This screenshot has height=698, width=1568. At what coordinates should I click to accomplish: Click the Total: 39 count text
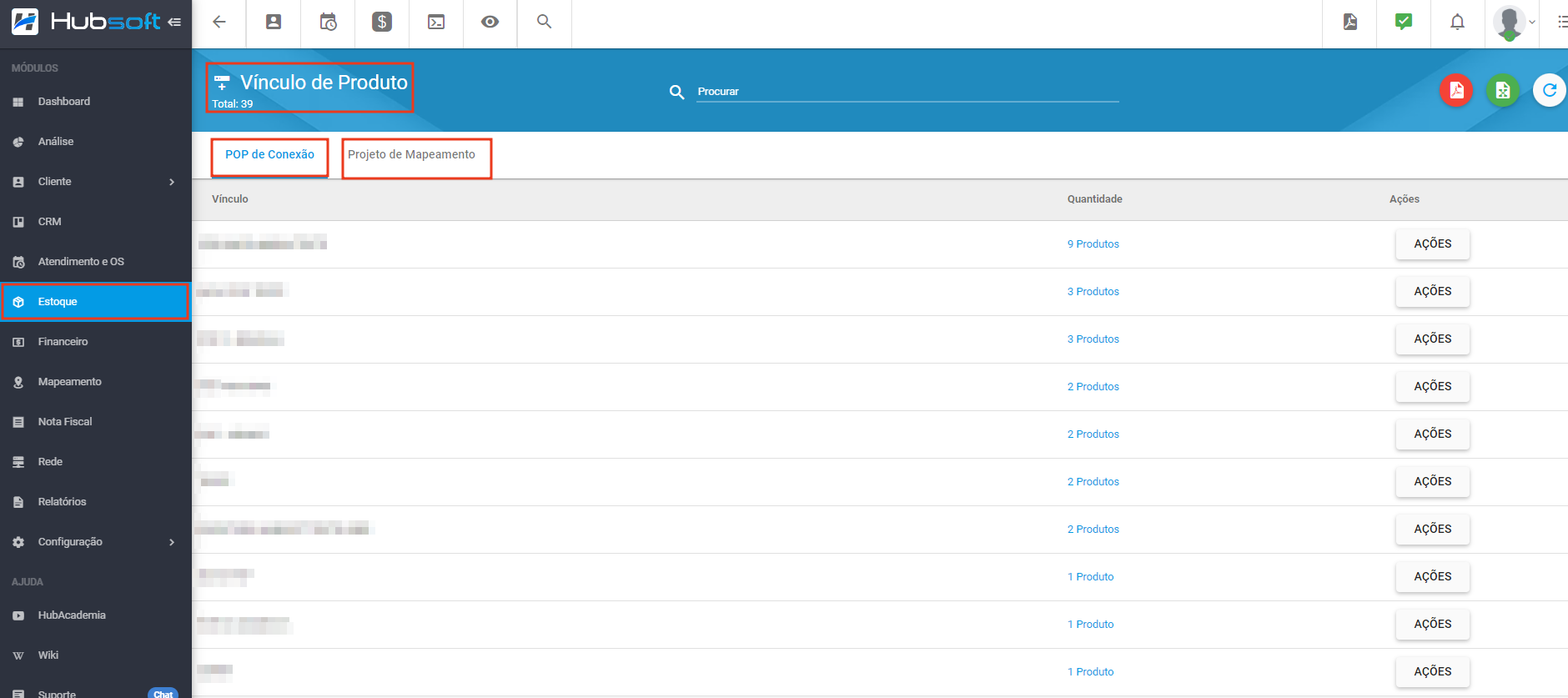coord(232,104)
